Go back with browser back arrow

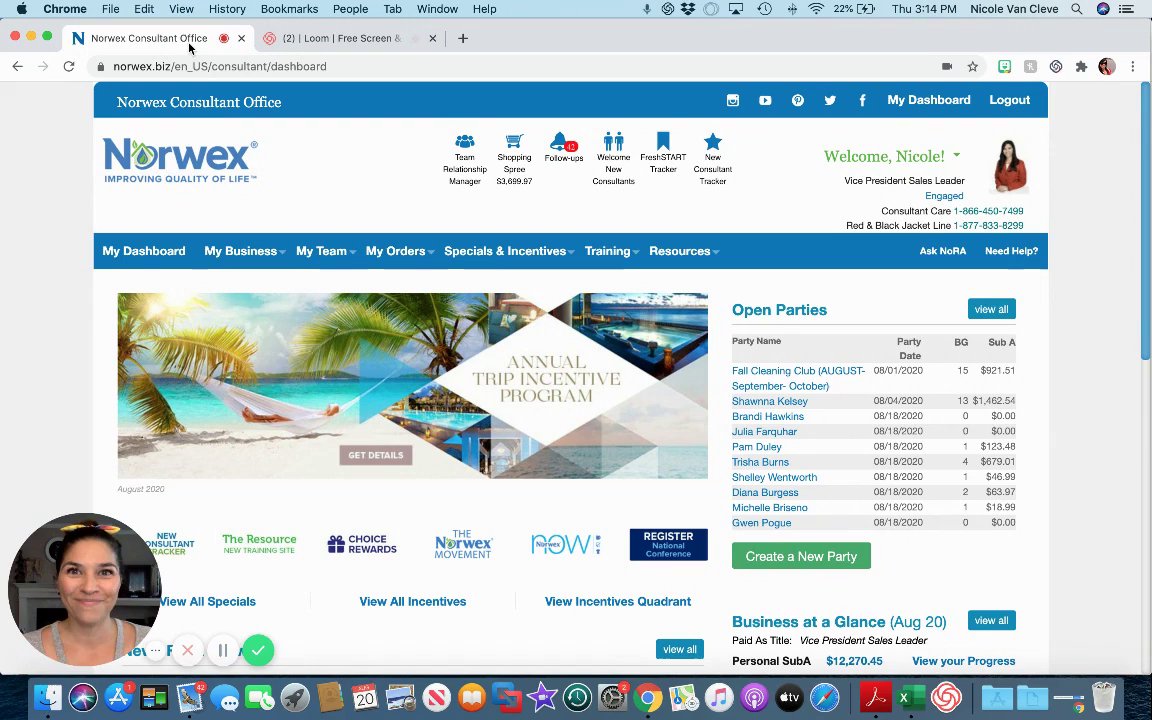point(18,66)
